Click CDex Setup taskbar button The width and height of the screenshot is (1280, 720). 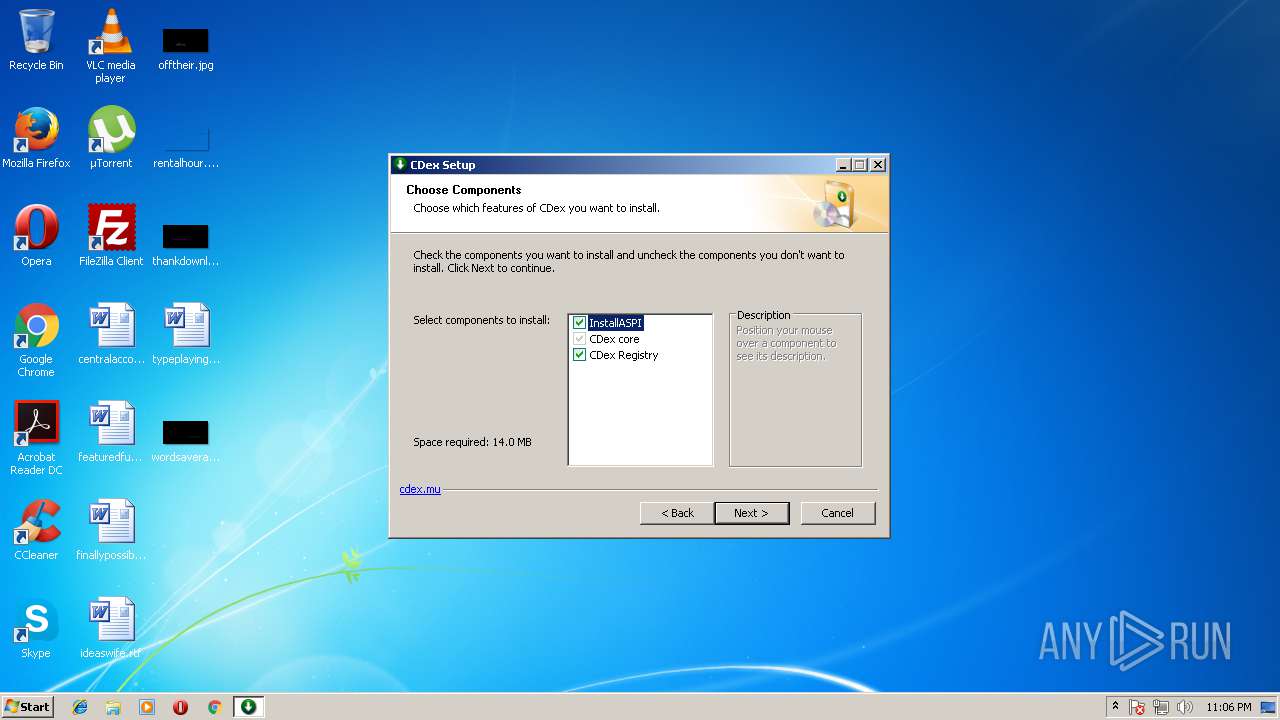248,707
